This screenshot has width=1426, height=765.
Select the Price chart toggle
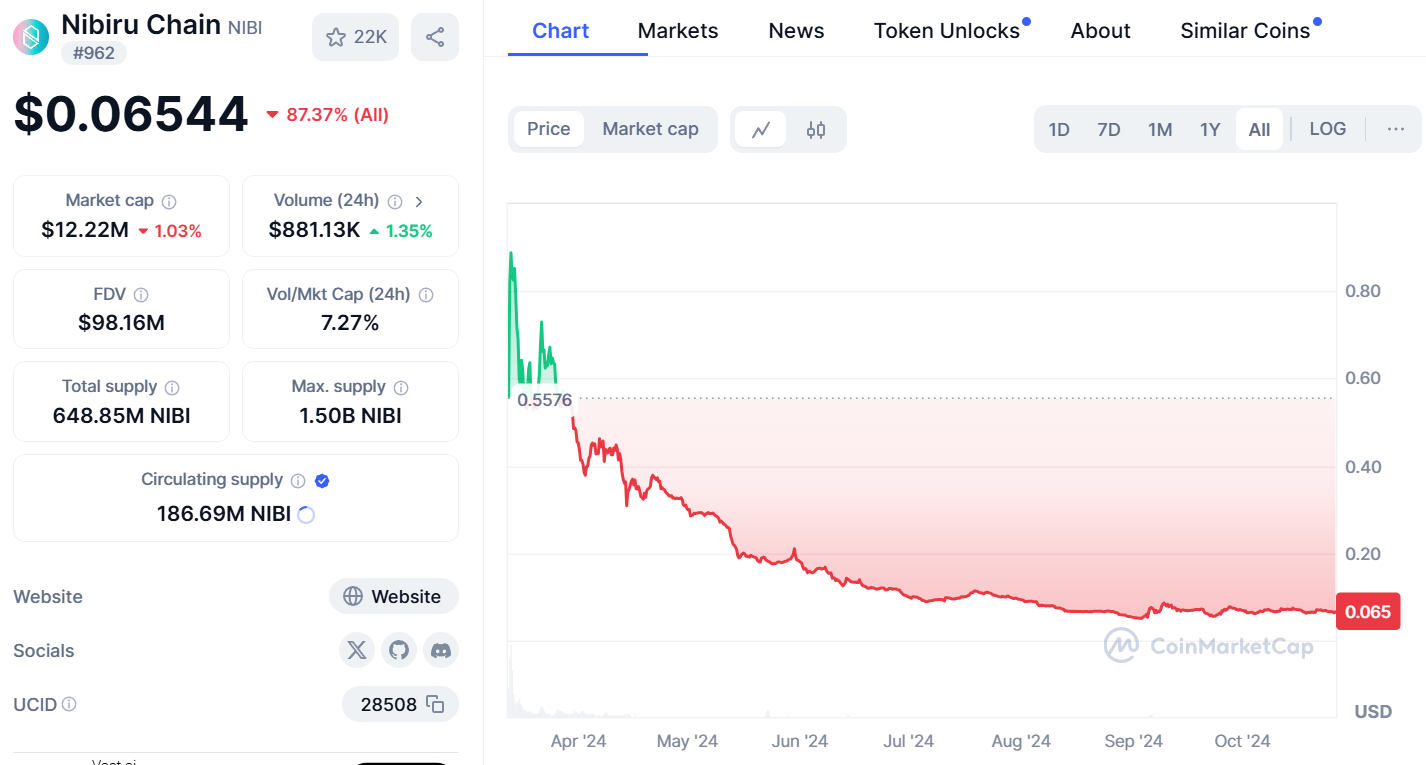click(548, 129)
